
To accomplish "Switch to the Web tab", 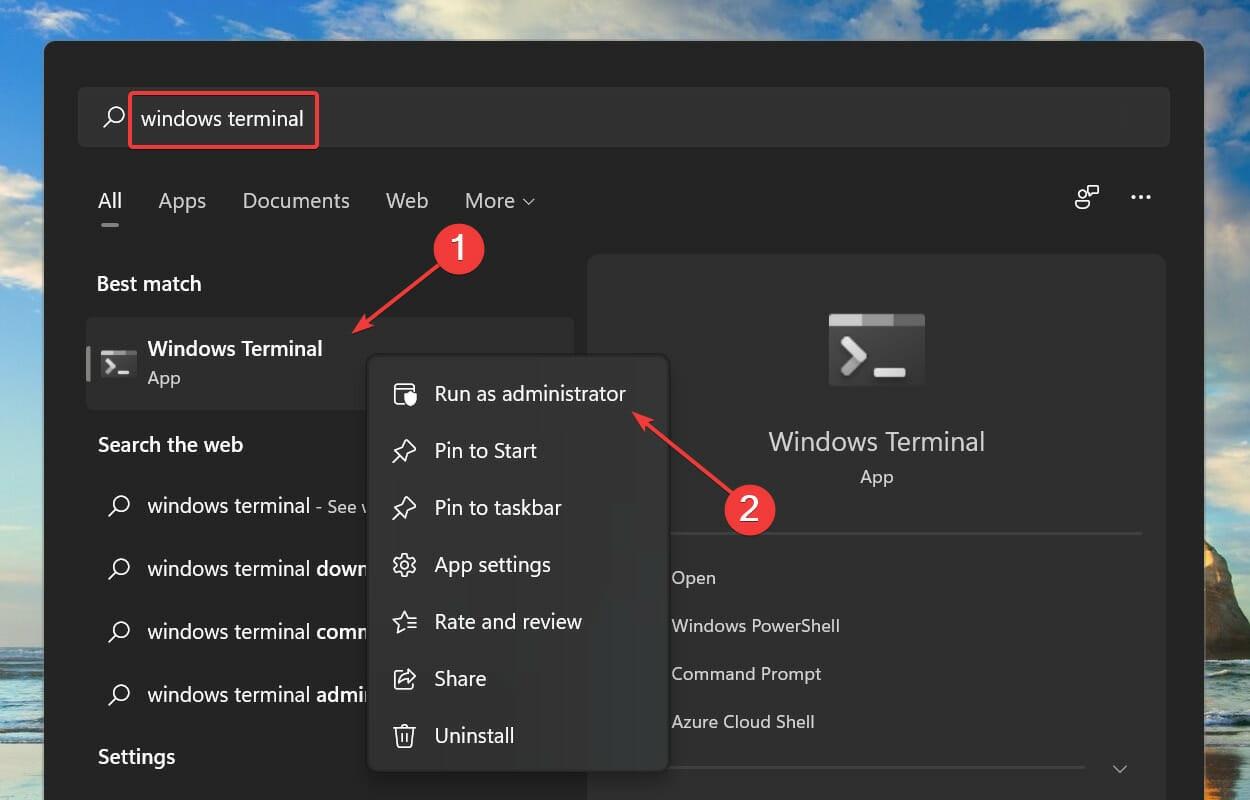I will tap(407, 200).
